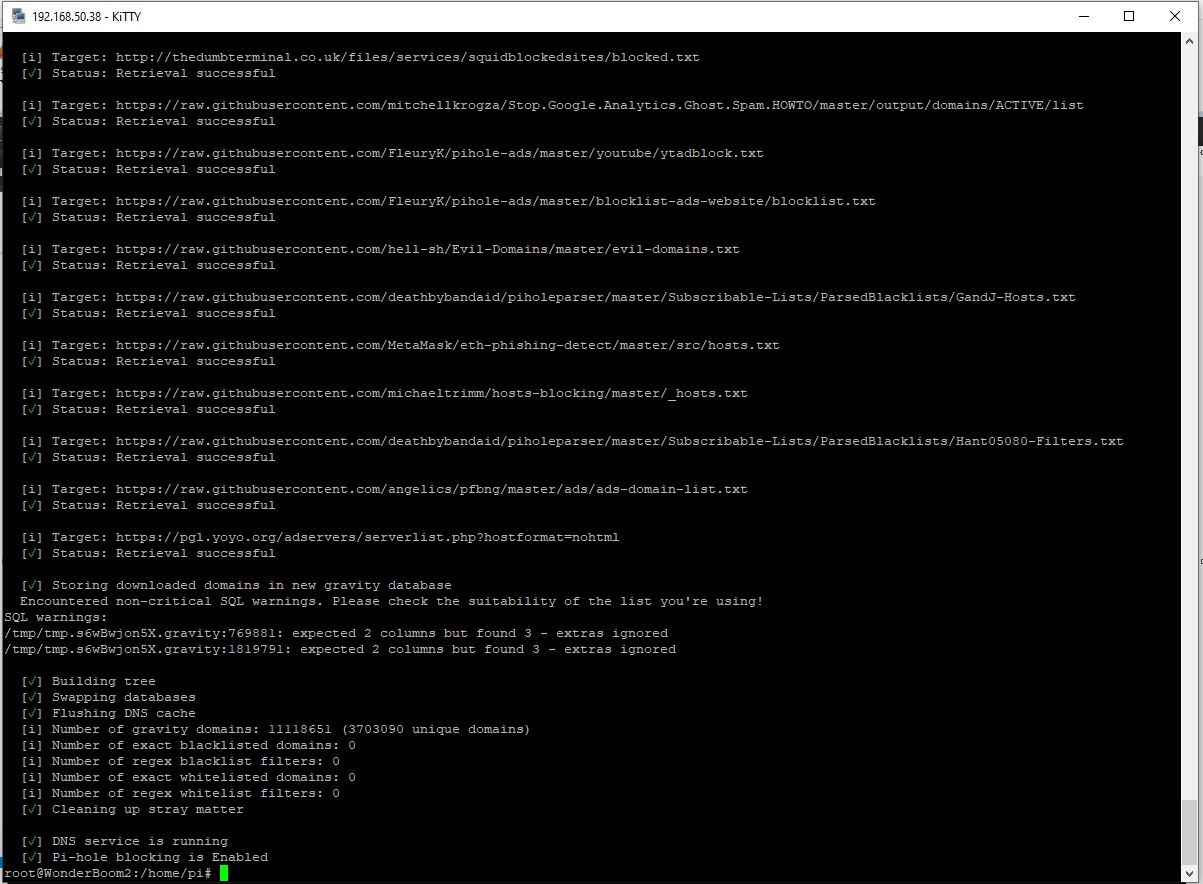Viewport: 1203px width, 884px height.
Task: Click the hell-sh evil-domains.txt target URL
Action: coord(427,249)
